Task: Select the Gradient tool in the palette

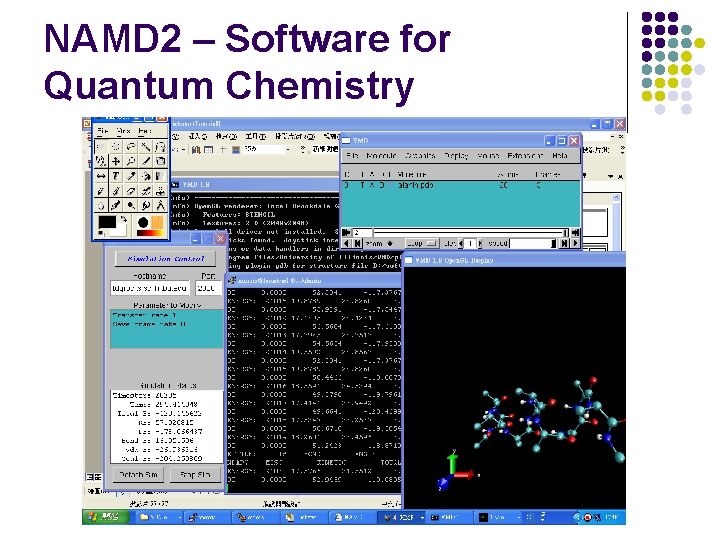Action: point(160,176)
